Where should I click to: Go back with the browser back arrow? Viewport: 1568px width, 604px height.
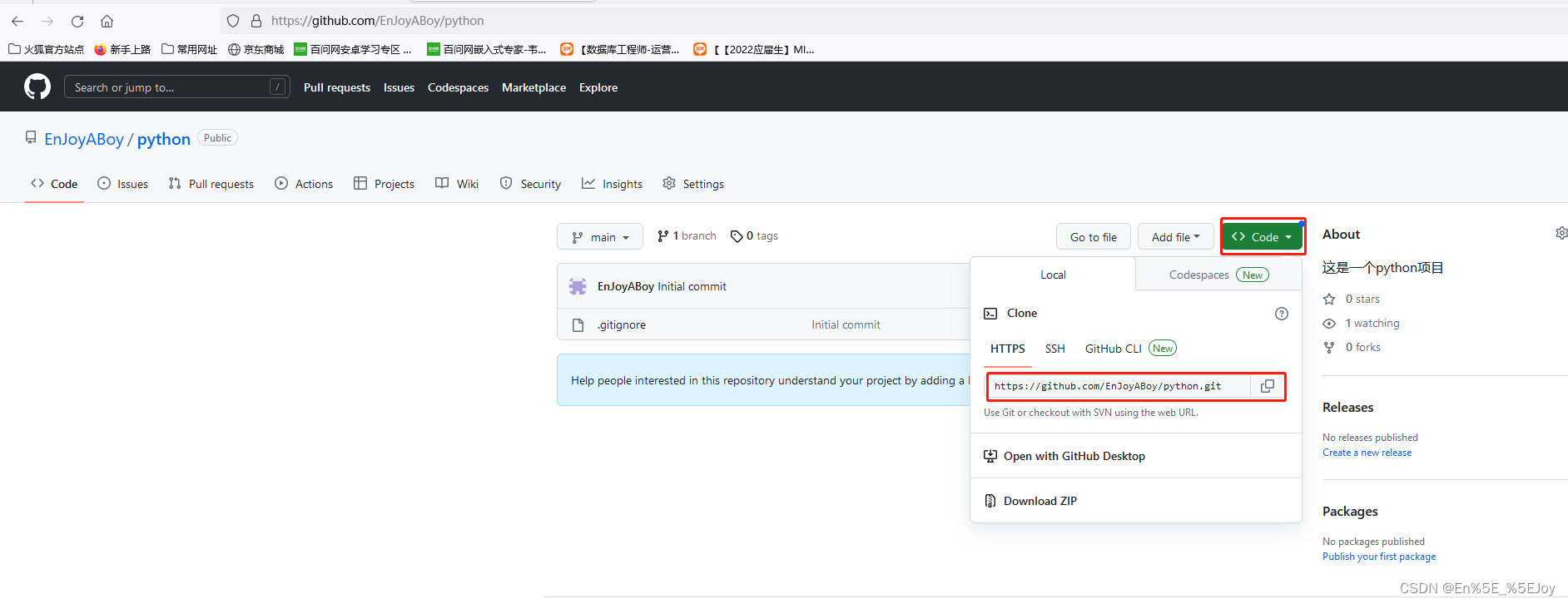click(x=17, y=21)
